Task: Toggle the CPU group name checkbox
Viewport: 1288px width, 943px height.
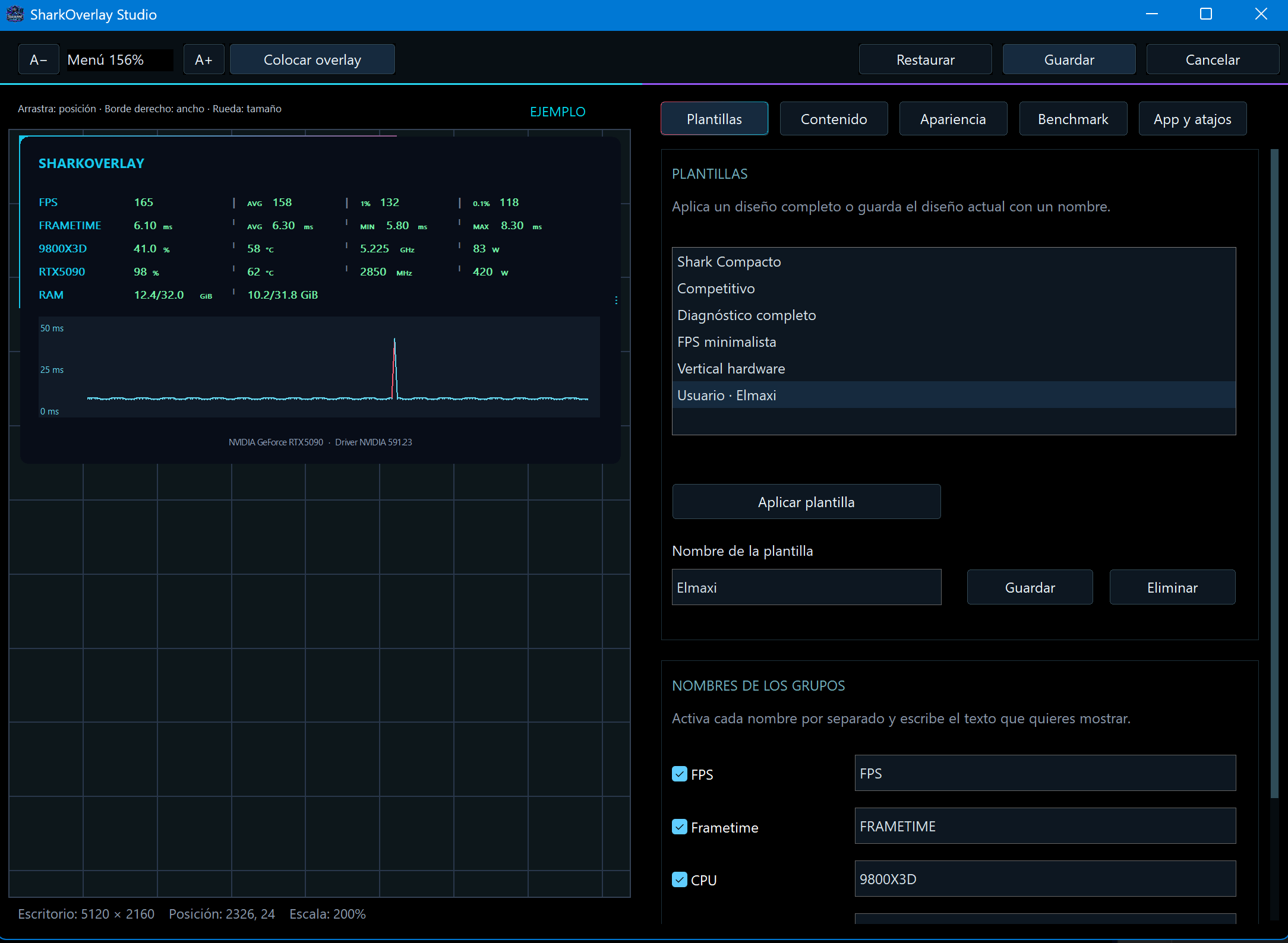Action: point(680,879)
